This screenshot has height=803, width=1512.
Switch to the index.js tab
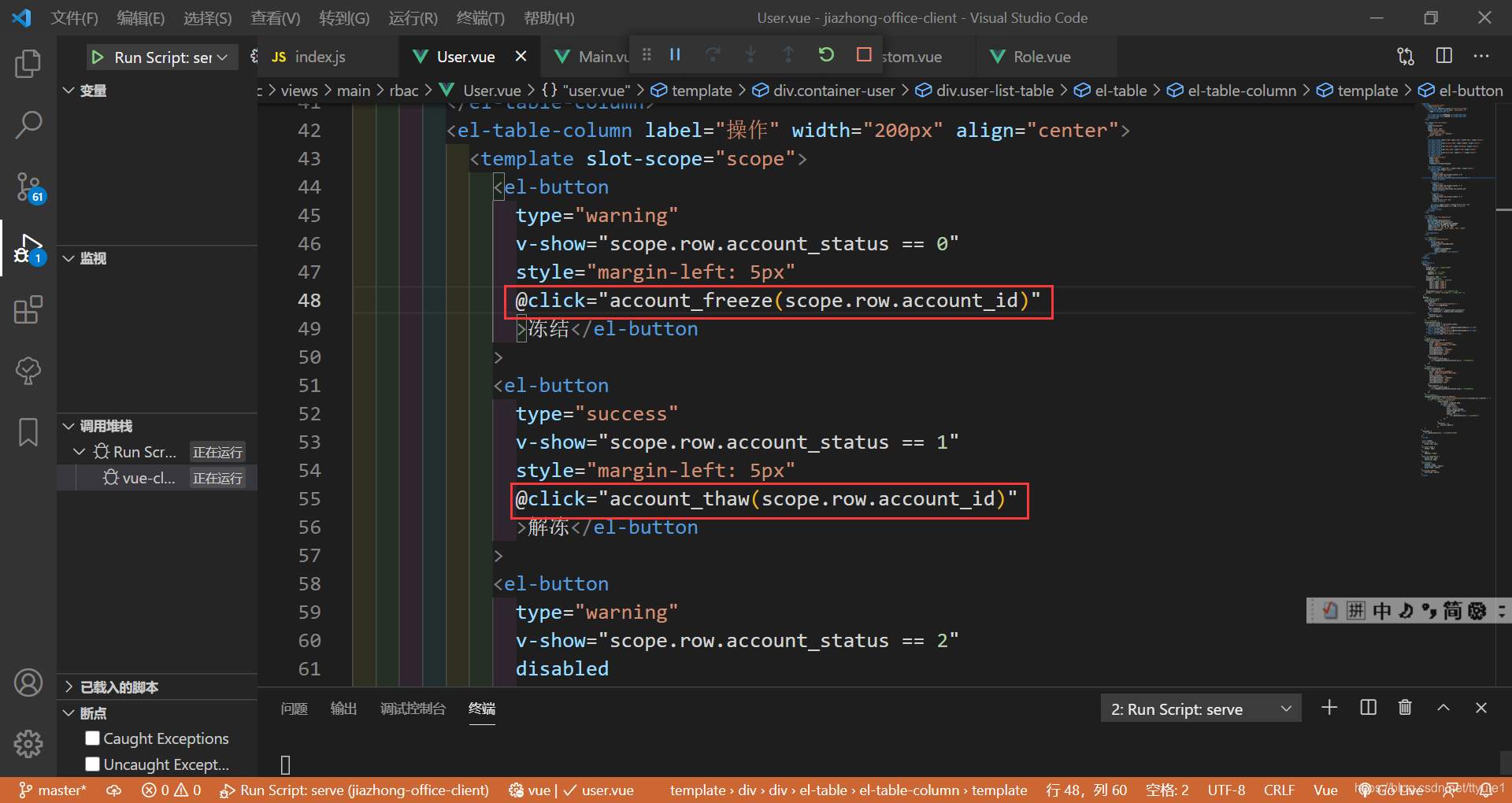(x=319, y=57)
